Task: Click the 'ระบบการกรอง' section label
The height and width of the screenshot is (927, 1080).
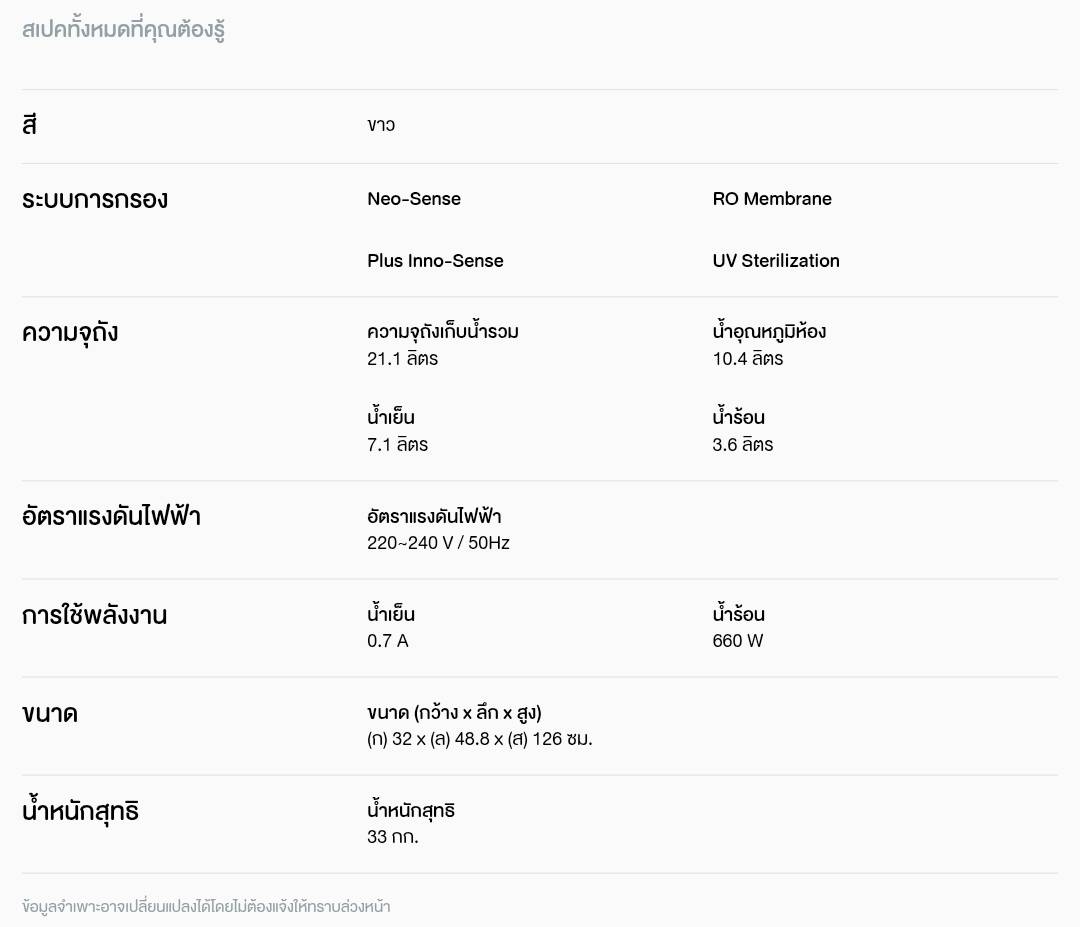Action: (95, 199)
